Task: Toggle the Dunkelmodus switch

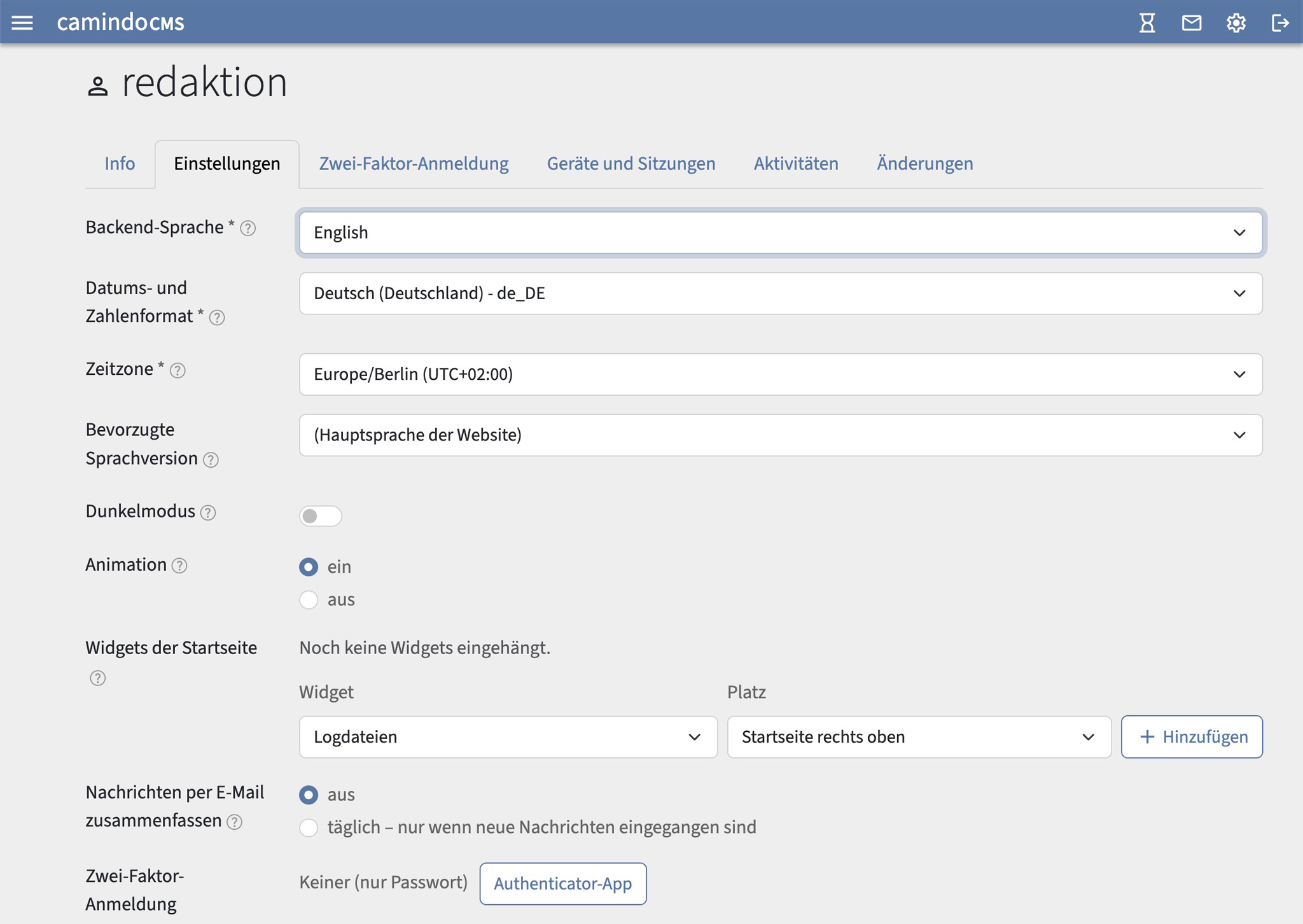Action: tap(321, 515)
